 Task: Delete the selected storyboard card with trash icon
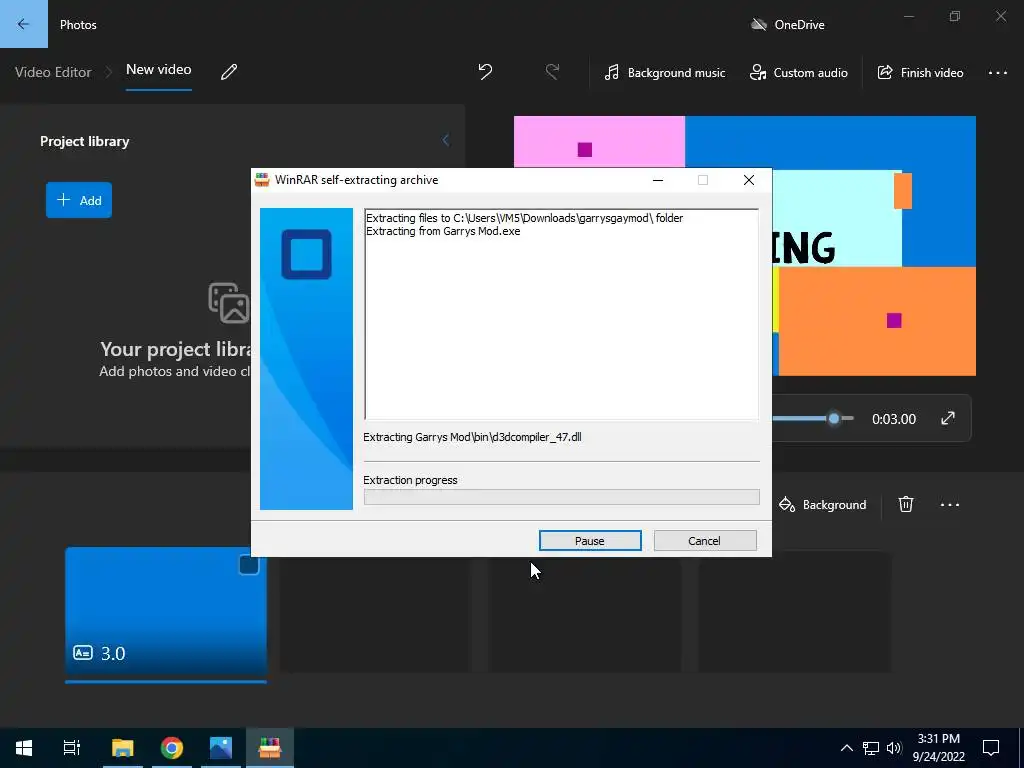[x=906, y=504]
